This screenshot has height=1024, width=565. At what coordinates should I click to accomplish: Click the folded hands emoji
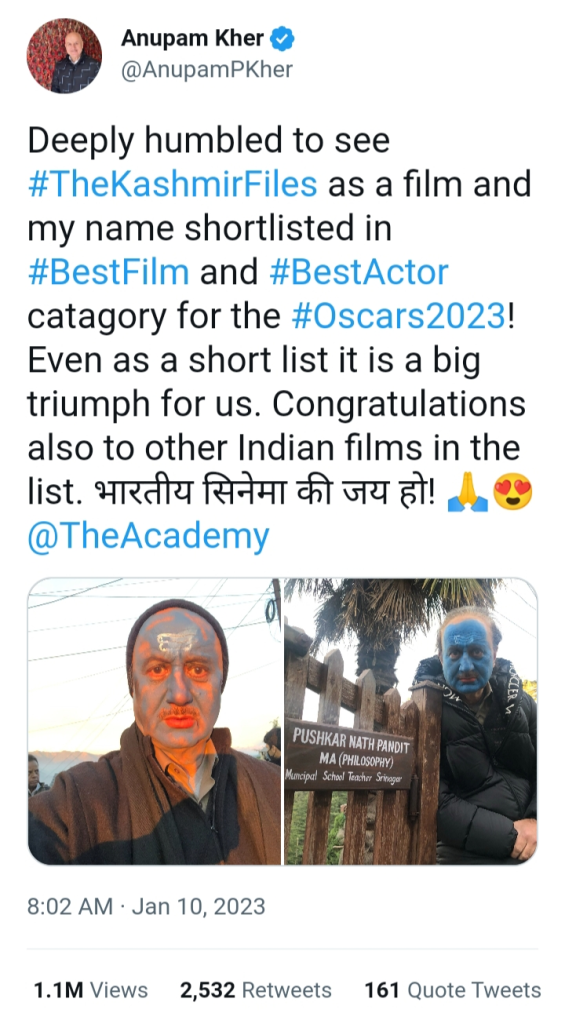[468, 493]
